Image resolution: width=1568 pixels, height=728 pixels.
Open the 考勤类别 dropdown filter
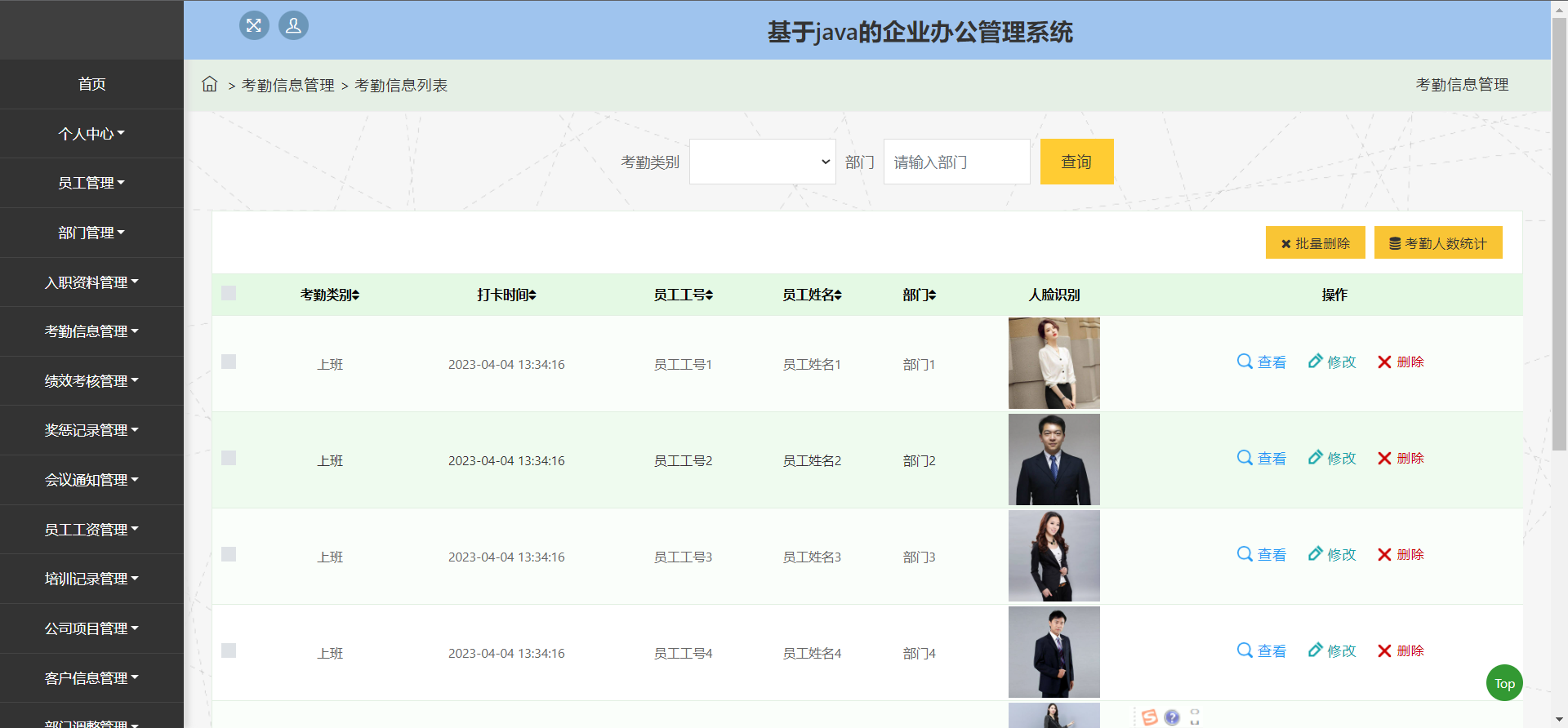(762, 162)
